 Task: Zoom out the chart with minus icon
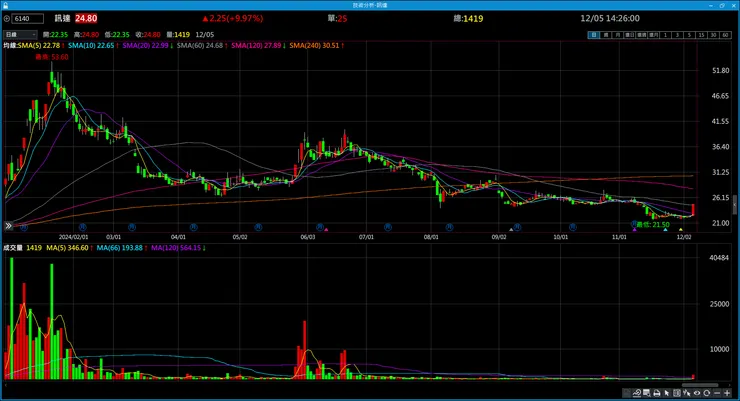click(x=717, y=393)
